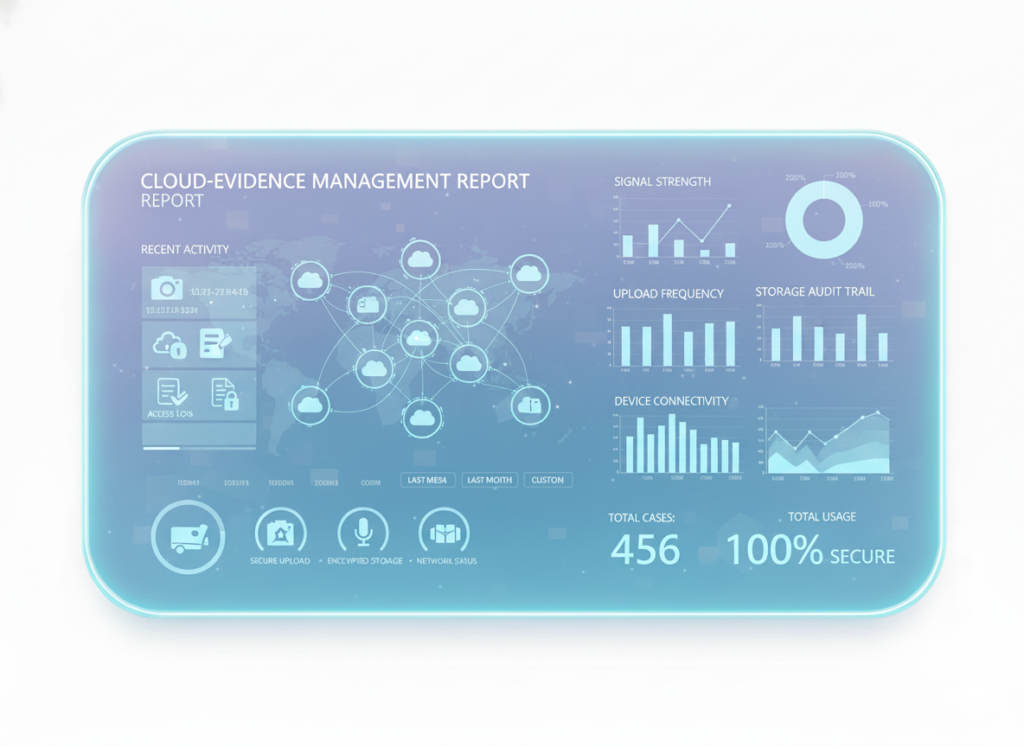The width and height of the screenshot is (1024, 747).
Task: Select the central cloud node in network map
Action: click(419, 340)
